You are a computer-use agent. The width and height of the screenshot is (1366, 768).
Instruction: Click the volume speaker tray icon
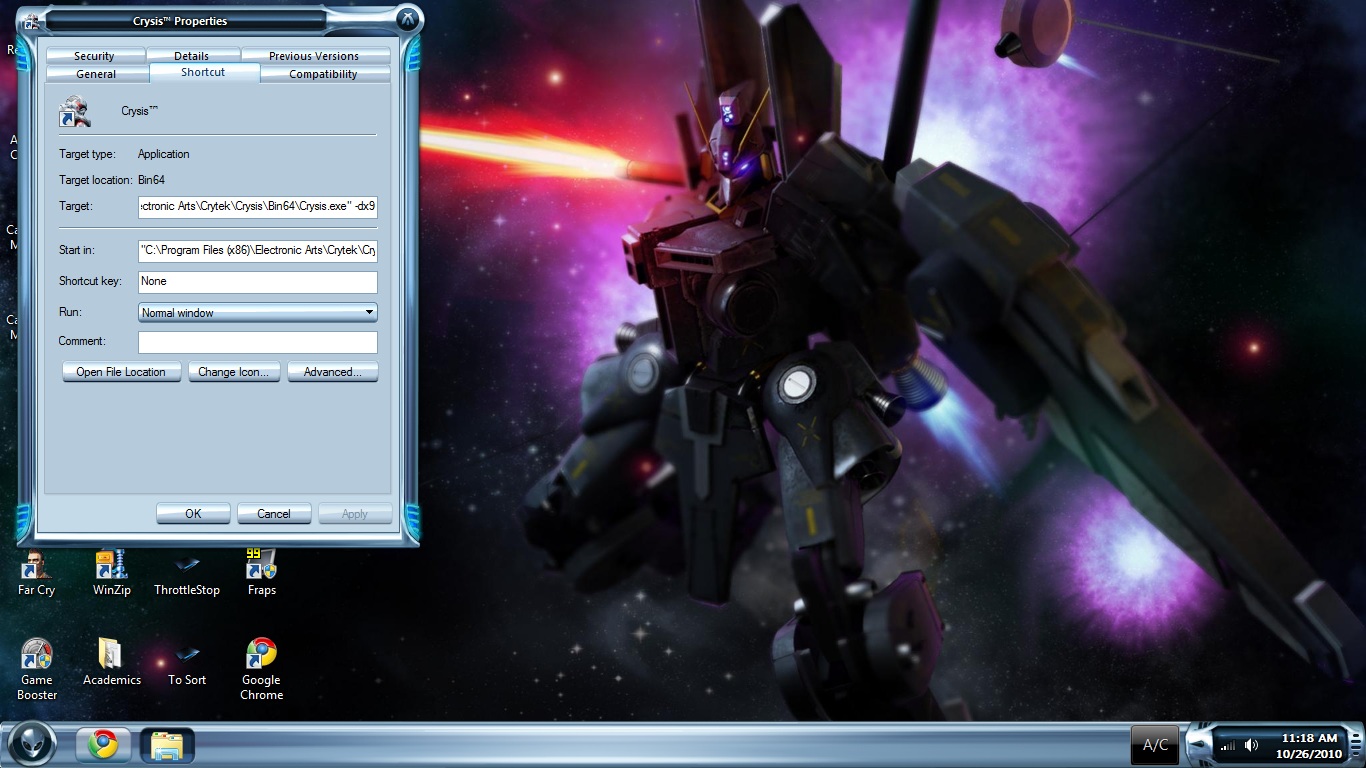tap(1252, 745)
